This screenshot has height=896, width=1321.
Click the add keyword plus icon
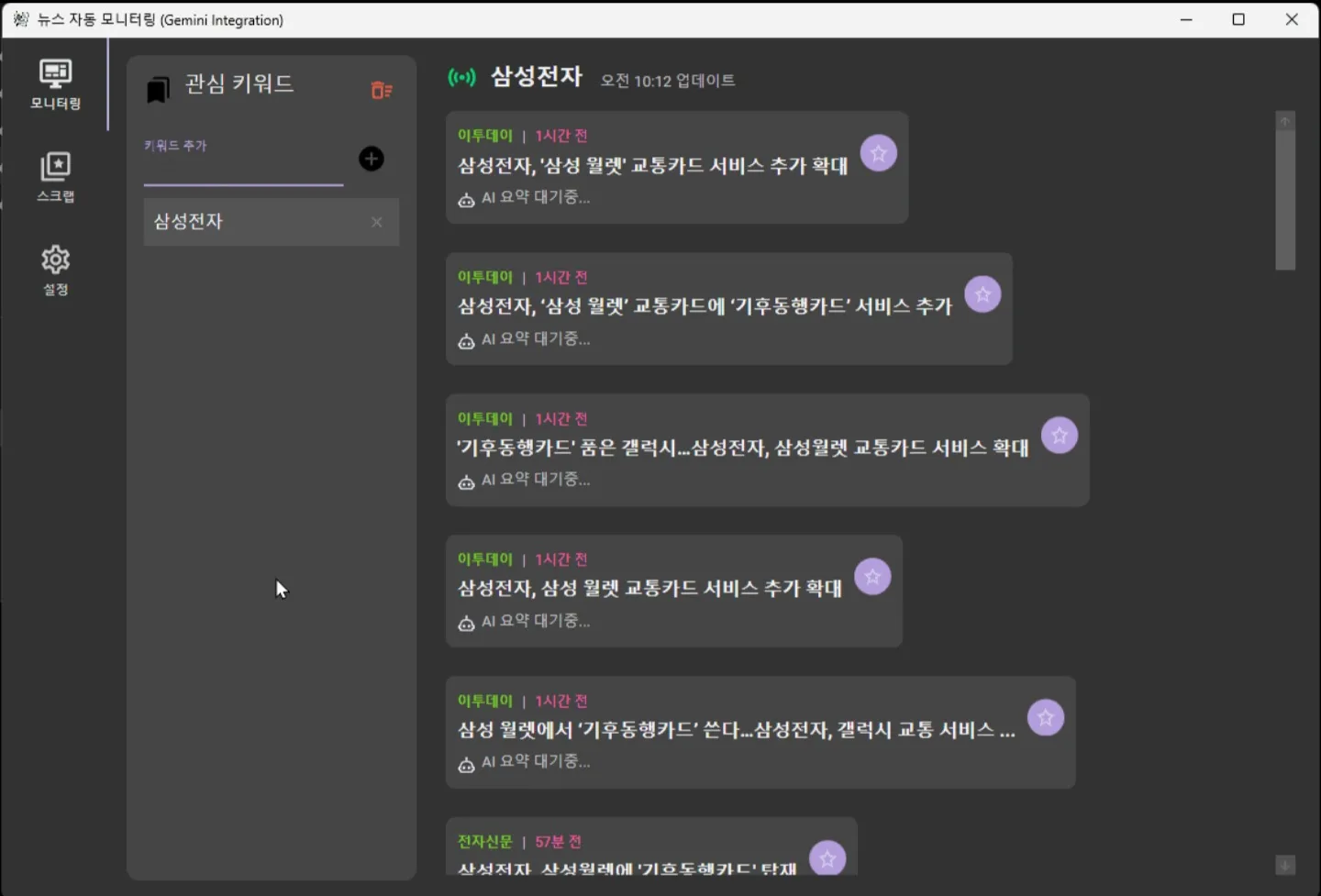click(x=372, y=159)
